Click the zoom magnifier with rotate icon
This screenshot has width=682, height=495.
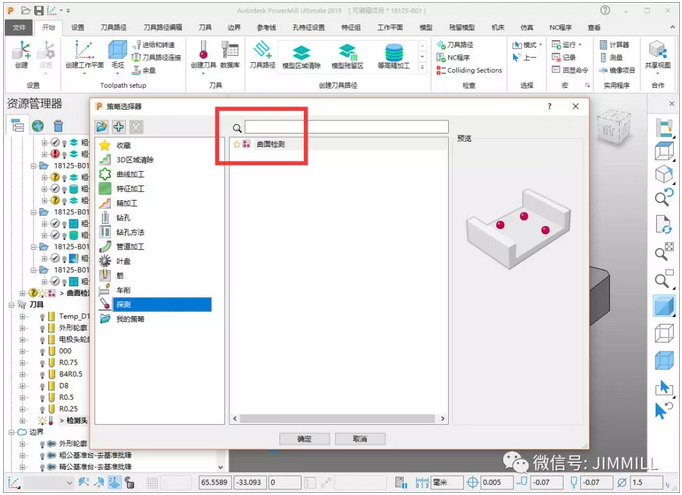pyautogui.click(x=664, y=197)
